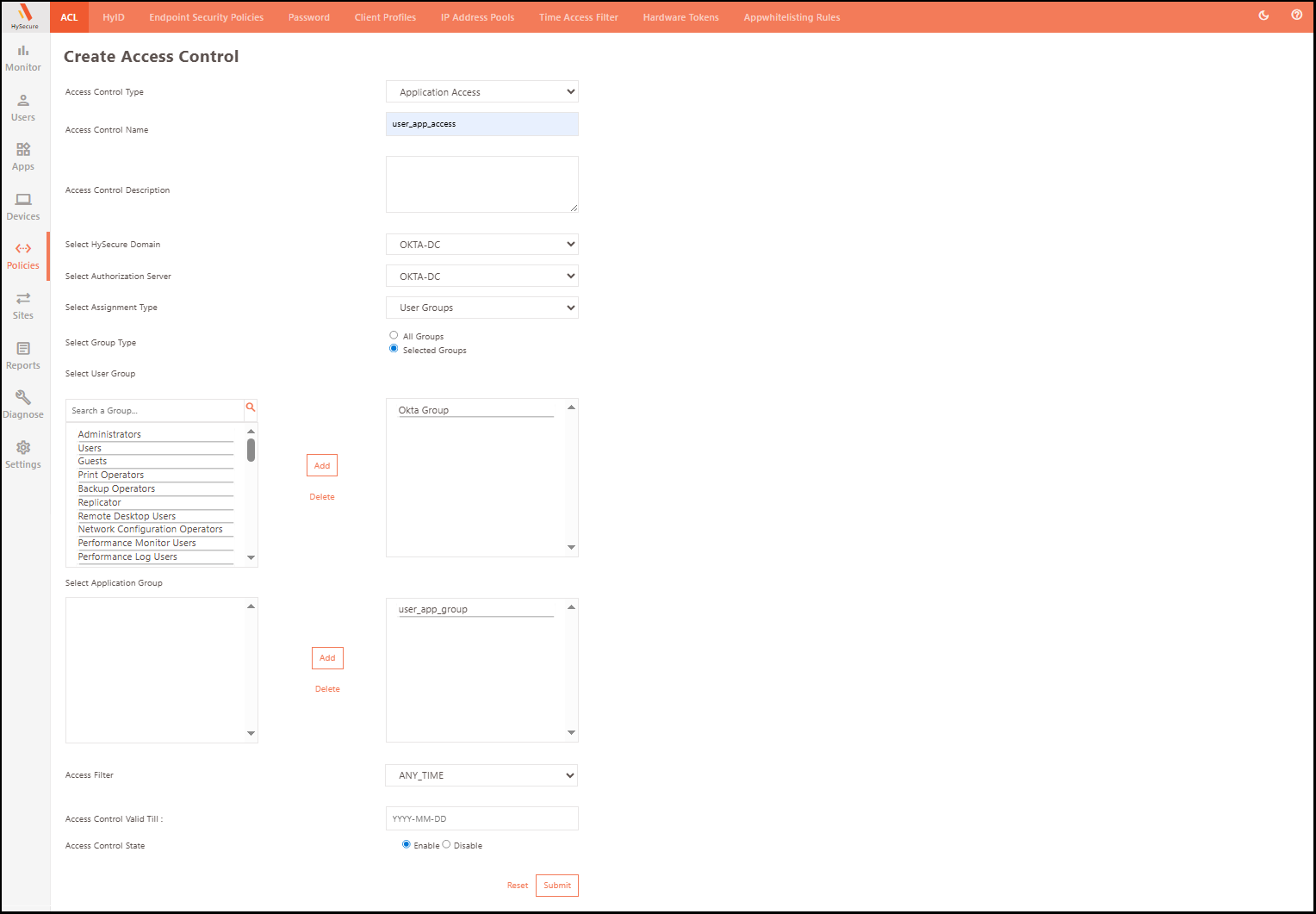Submit the access control form
Image resolution: width=1316 pixels, height=914 pixels.
[x=556, y=886]
